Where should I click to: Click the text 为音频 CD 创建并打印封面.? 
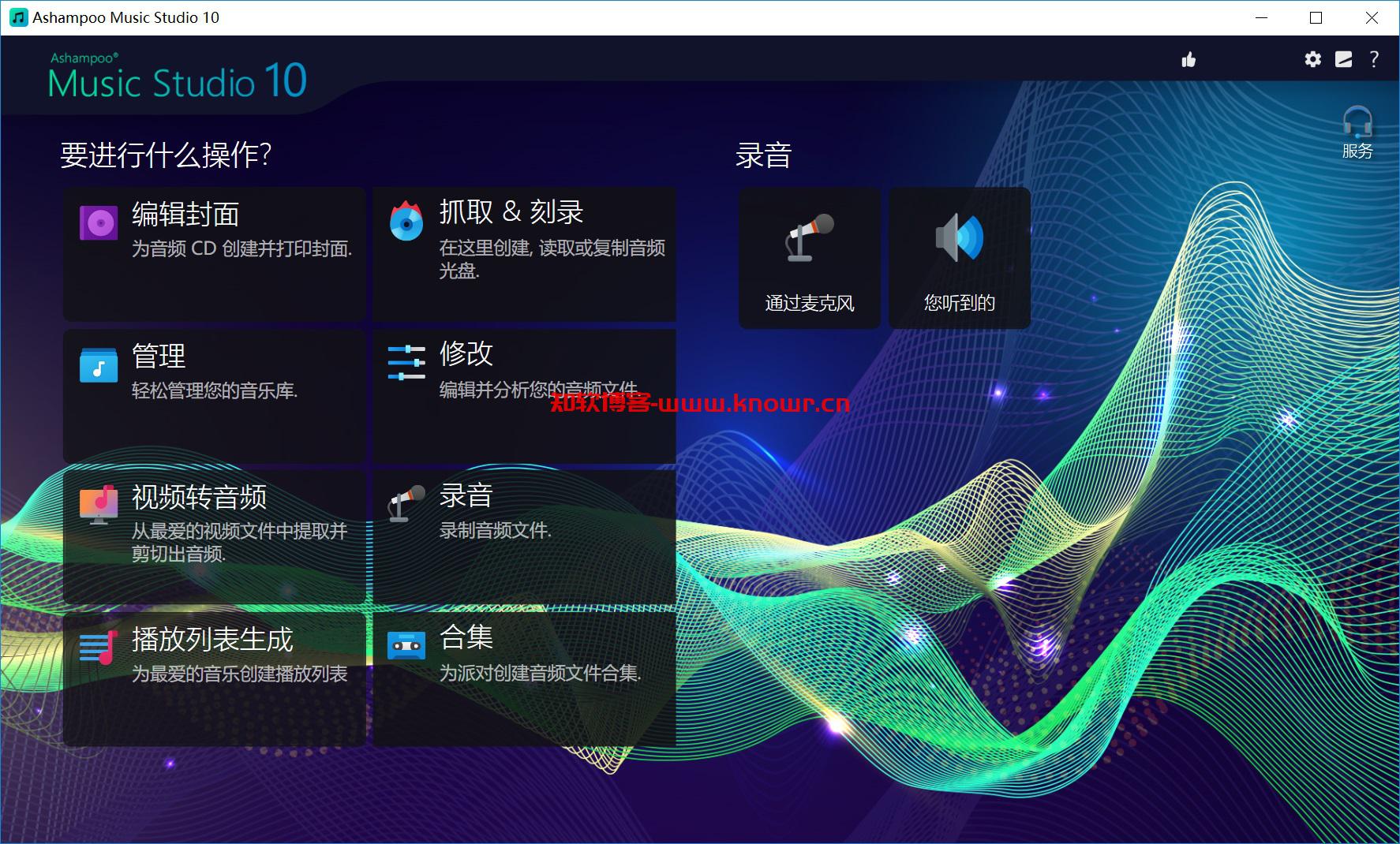241,248
